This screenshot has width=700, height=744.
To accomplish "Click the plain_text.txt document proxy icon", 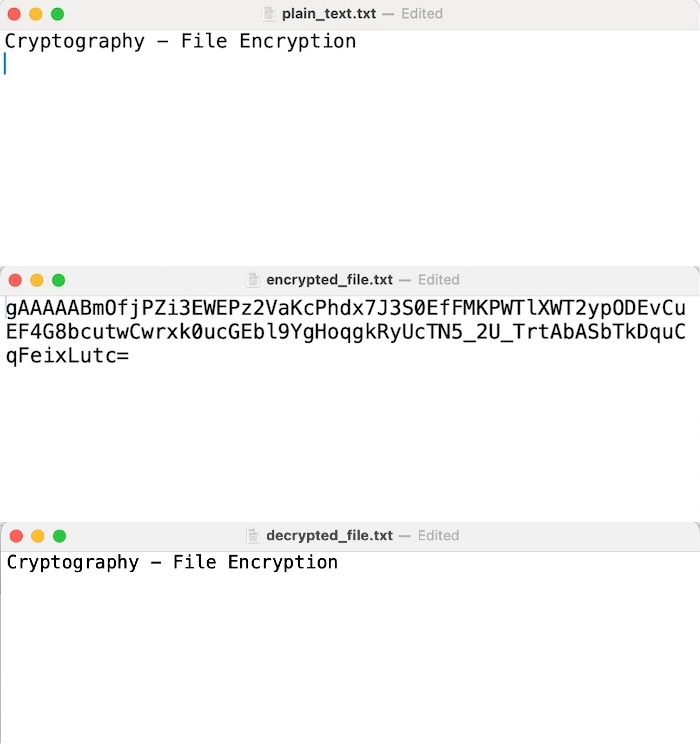I will coord(268,14).
